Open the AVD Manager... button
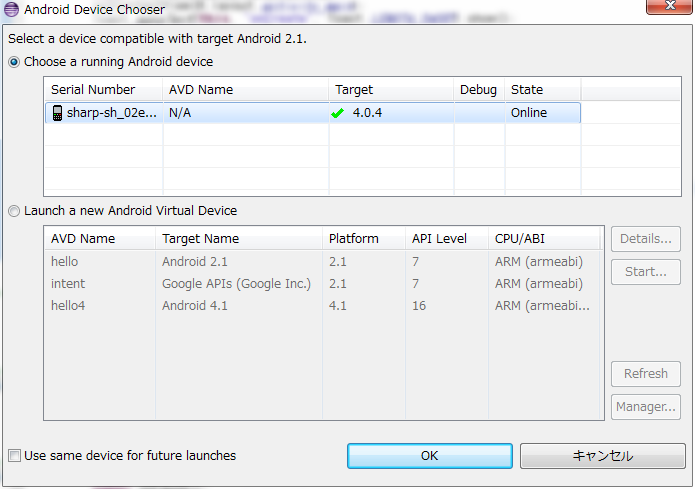 pos(645,407)
